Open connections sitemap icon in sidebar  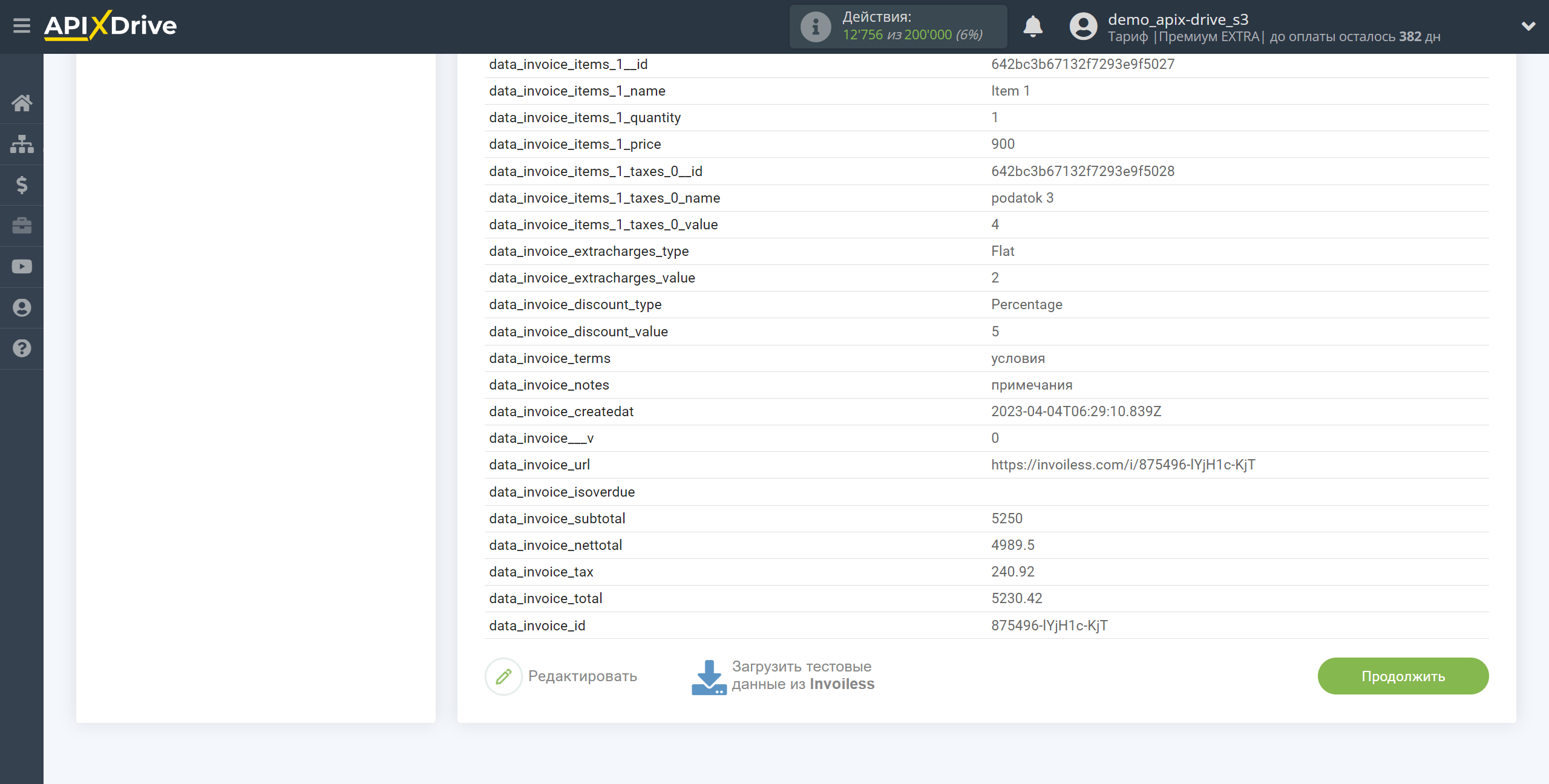(x=22, y=144)
